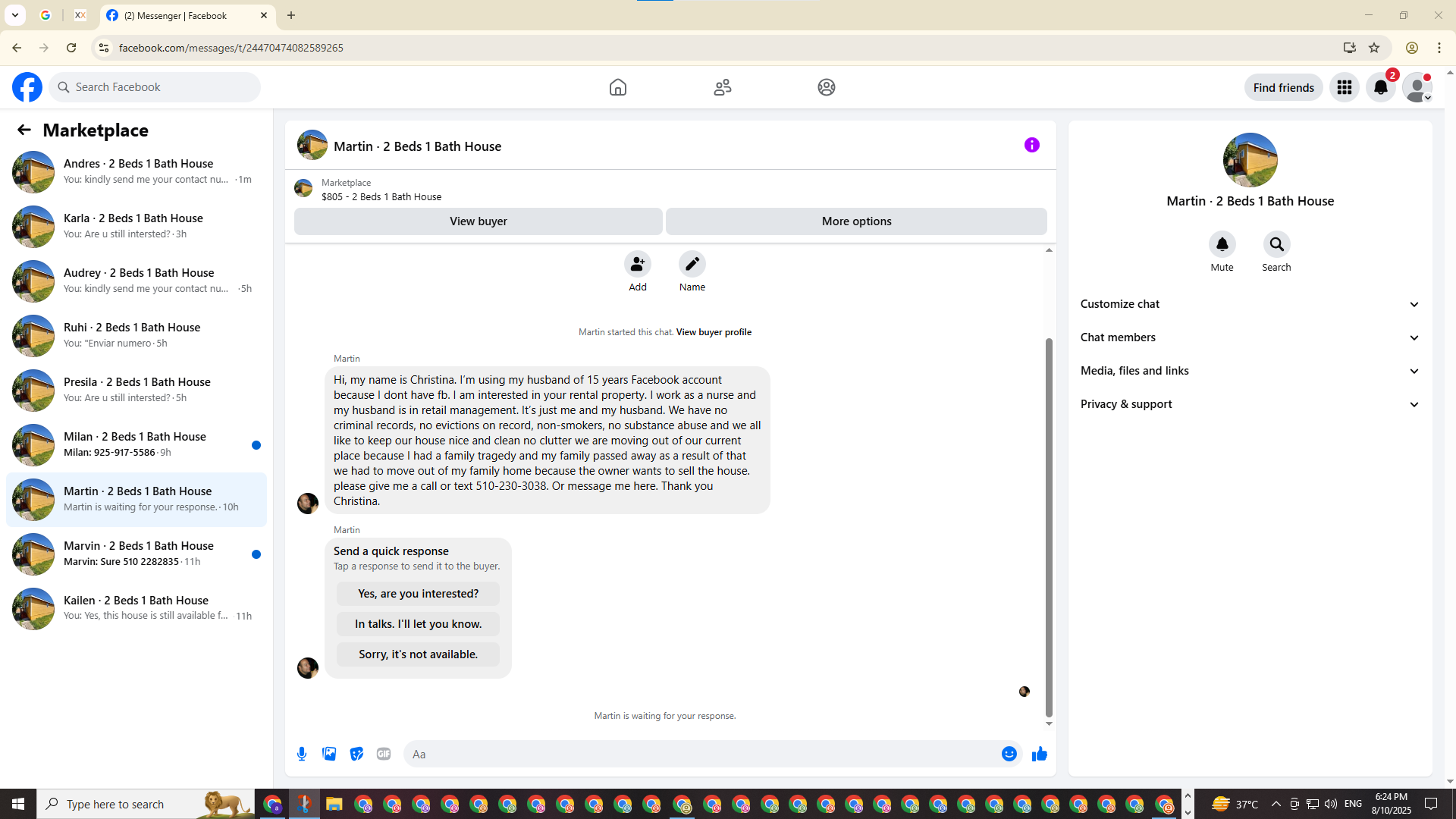The width and height of the screenshot is (1456, 819).
Task: Expand the Chat members section
Action: point(1250,337)
